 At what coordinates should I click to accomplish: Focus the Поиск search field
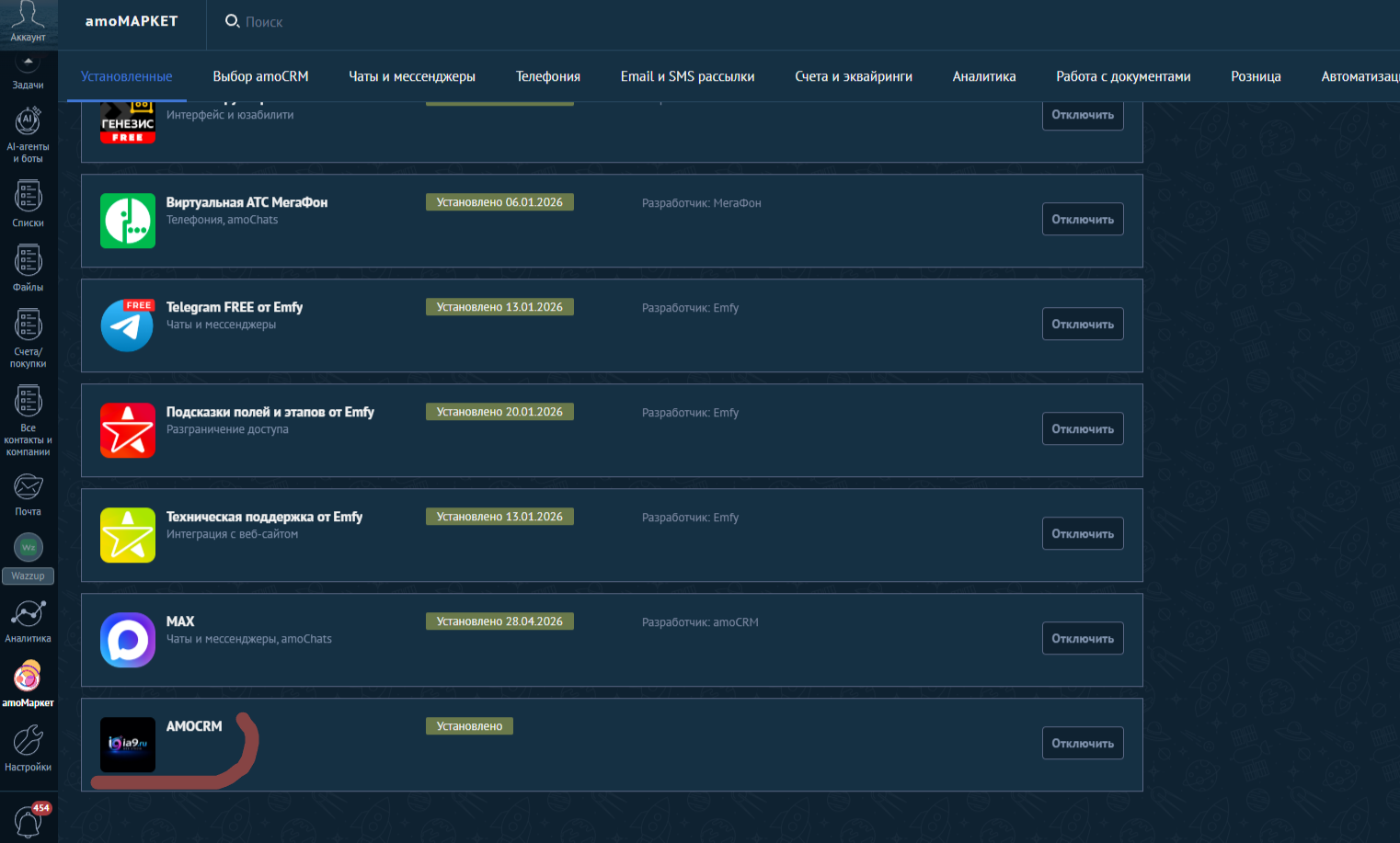pyautogui.click(x=264, y=22)
